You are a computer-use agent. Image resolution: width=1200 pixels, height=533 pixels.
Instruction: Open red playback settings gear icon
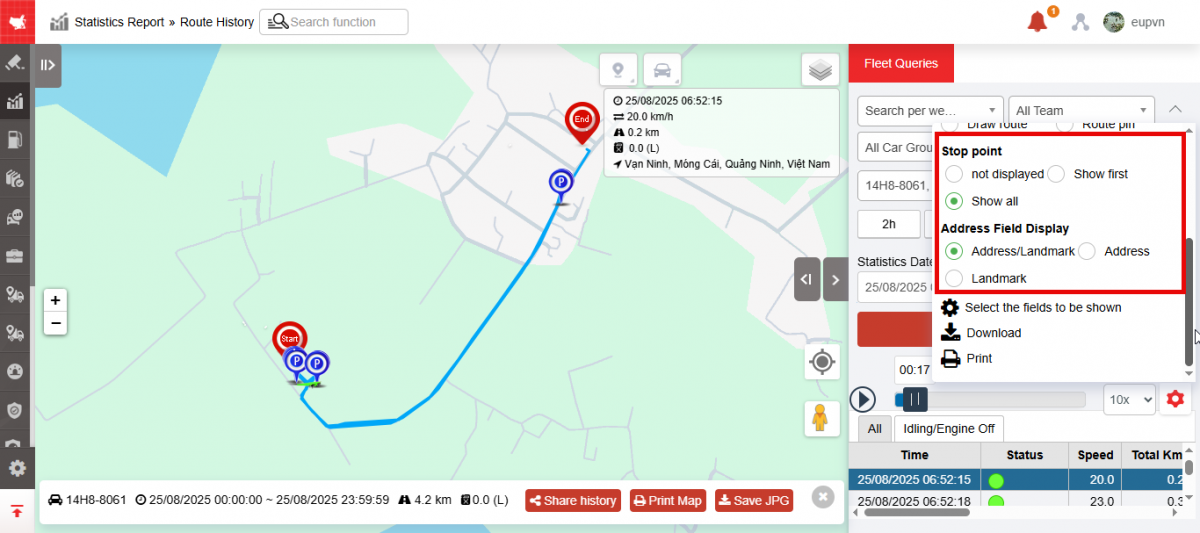(x=1175, y=399)
